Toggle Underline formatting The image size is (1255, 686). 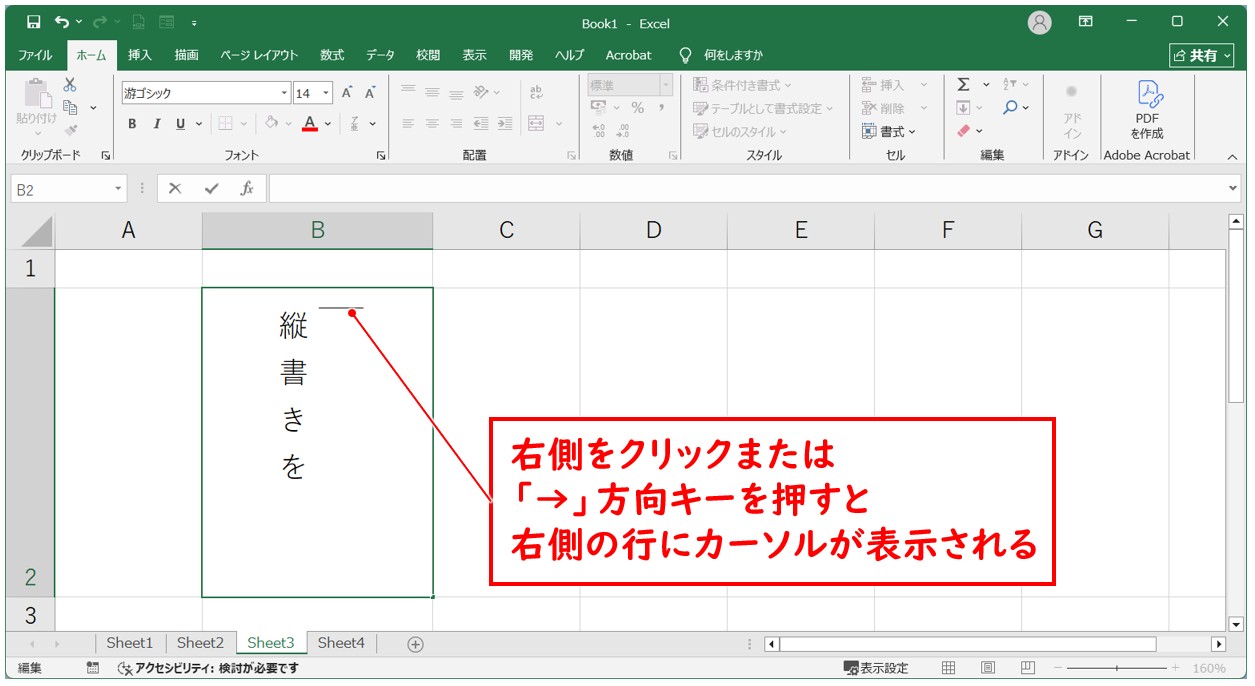click(180, 124)
